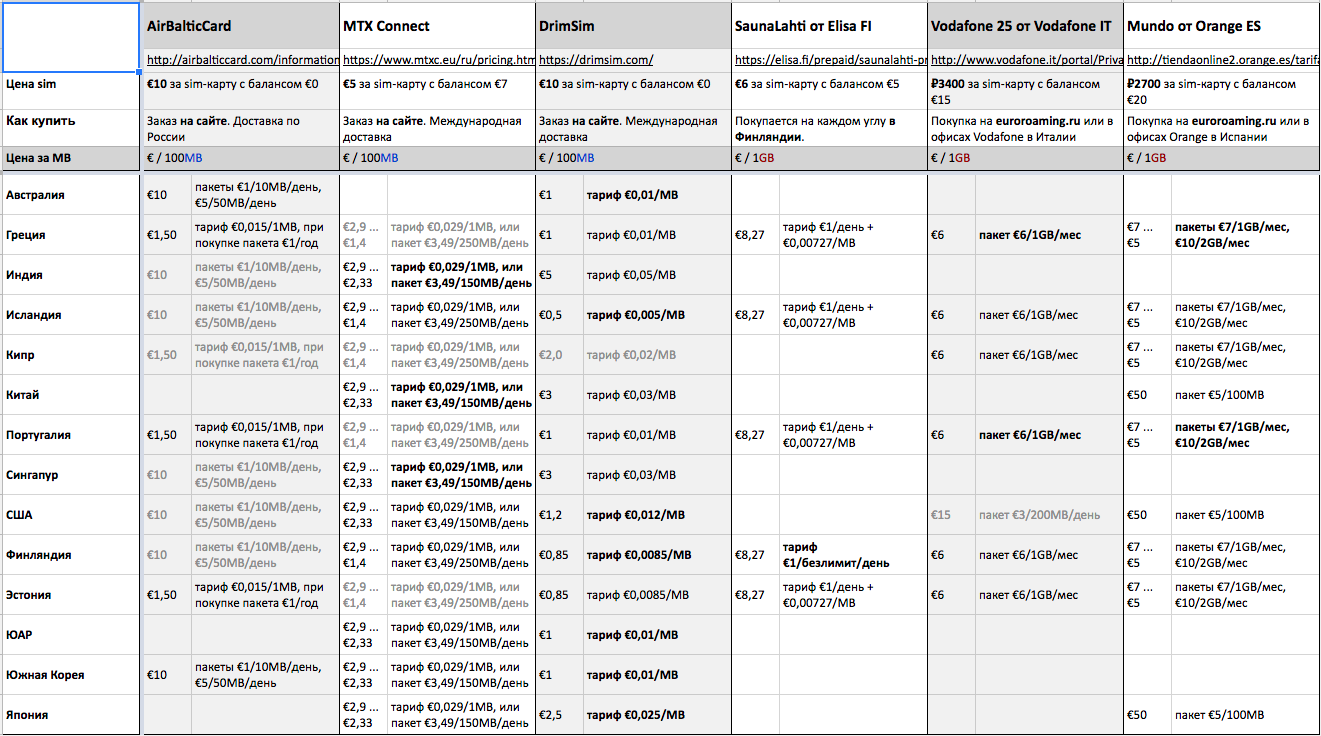Select the 'тариф €0,05/MB' cell in Индия row
Screen dimensions: 1321x736
[658, 275]
